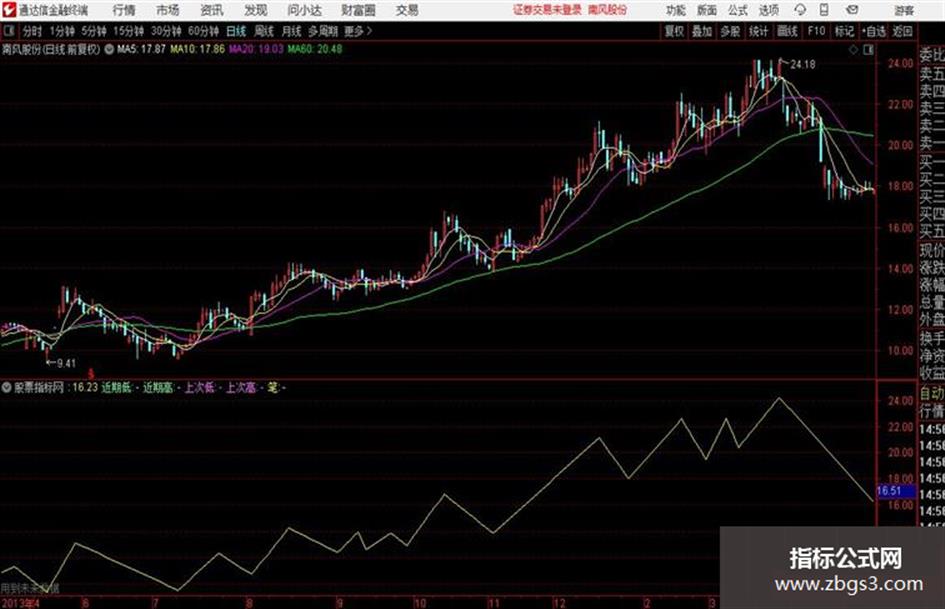Click the 返回 back button
Image resolution: width=945 pixels, height=609 pixels.
coord(902,31)
